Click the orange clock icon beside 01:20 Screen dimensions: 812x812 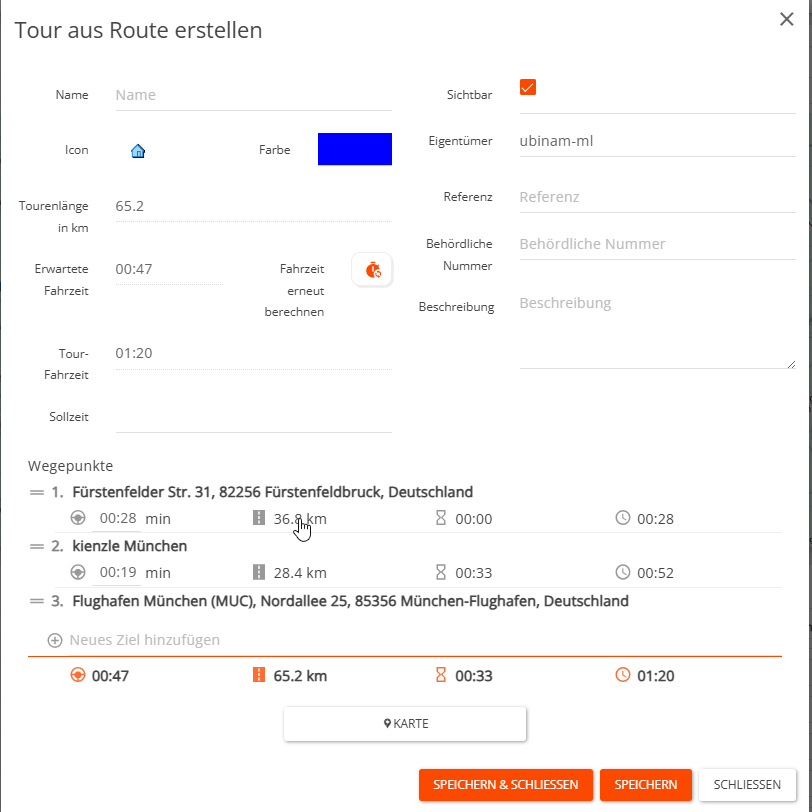(x=623, y=676)
